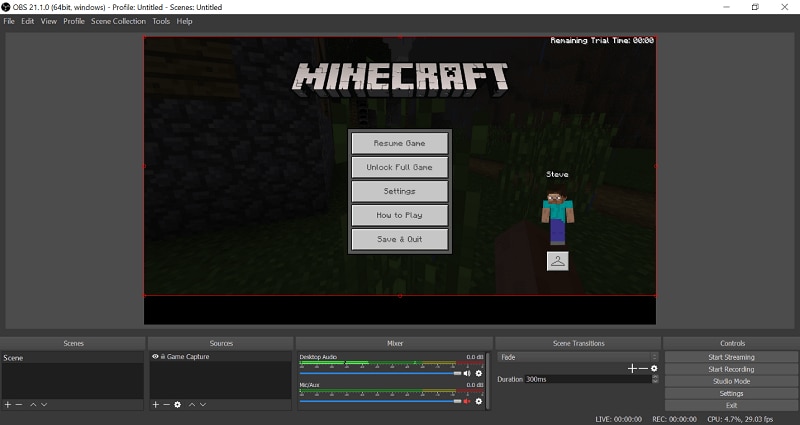
Task: Open the Tools menu
Action: (x=161, y=21)
